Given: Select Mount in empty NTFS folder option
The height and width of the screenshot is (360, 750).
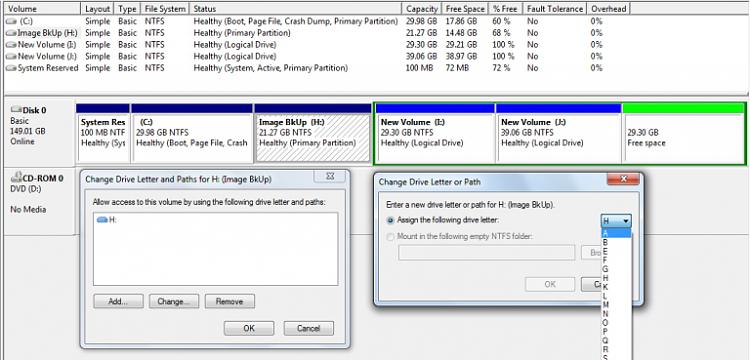Looking at the screenshot, I should pos(390,237).
